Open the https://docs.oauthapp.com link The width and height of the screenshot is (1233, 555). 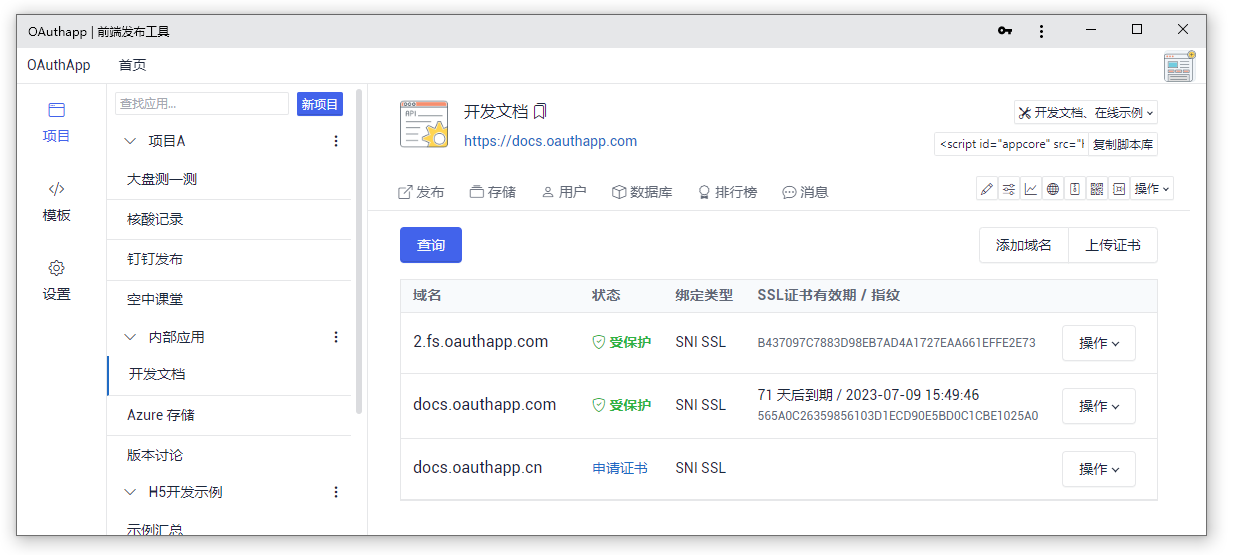[550, 141]
